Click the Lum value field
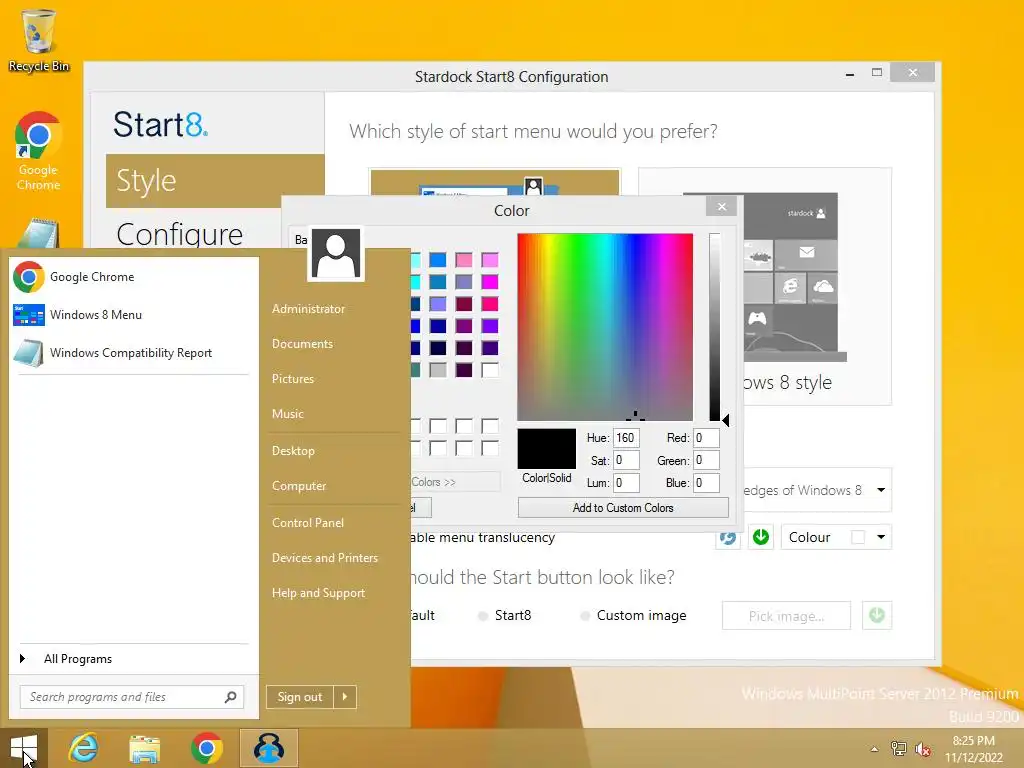Screen dimensions: 1024x768 click(626, 483)
